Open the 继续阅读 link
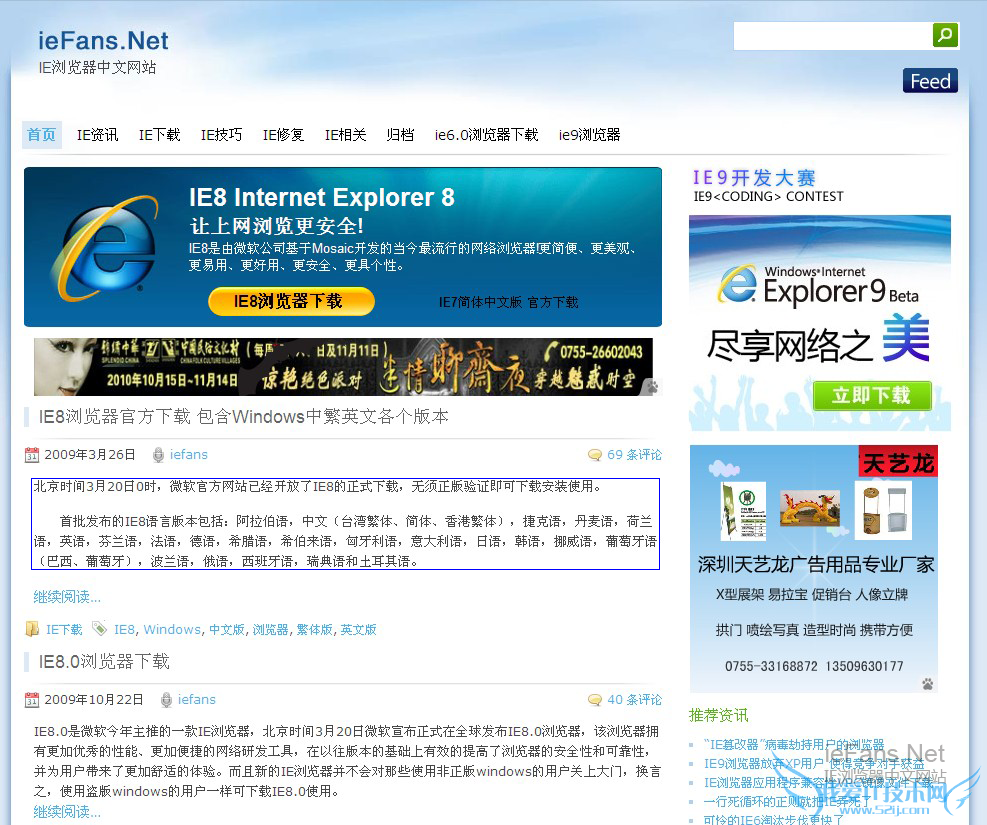Screen dimensions: 987x825 coord(66,595)
